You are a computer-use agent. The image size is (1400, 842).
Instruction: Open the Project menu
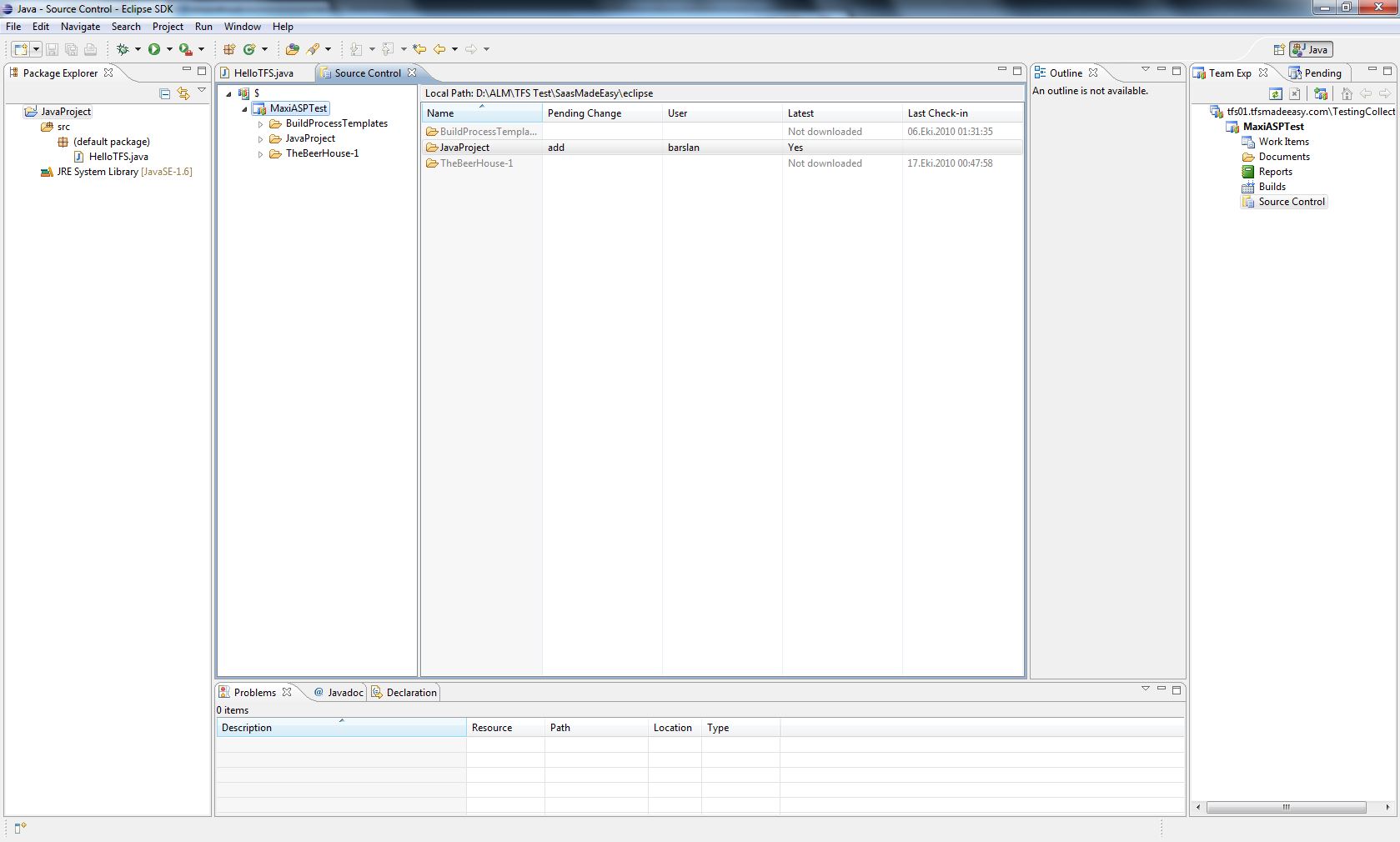click(168, 27)
